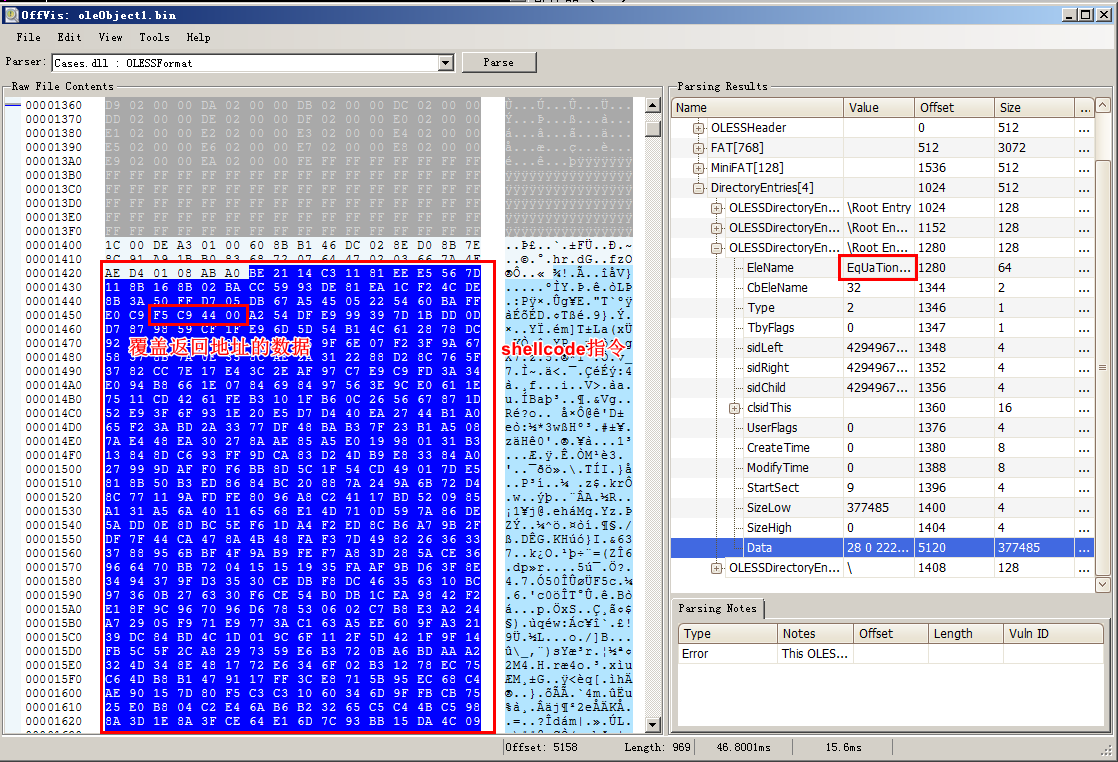The height and width of the screenshot is (762, 1118).
Task: Expand the OLESSDirectoryEntry at offset 1152
Action: point(716,228)
